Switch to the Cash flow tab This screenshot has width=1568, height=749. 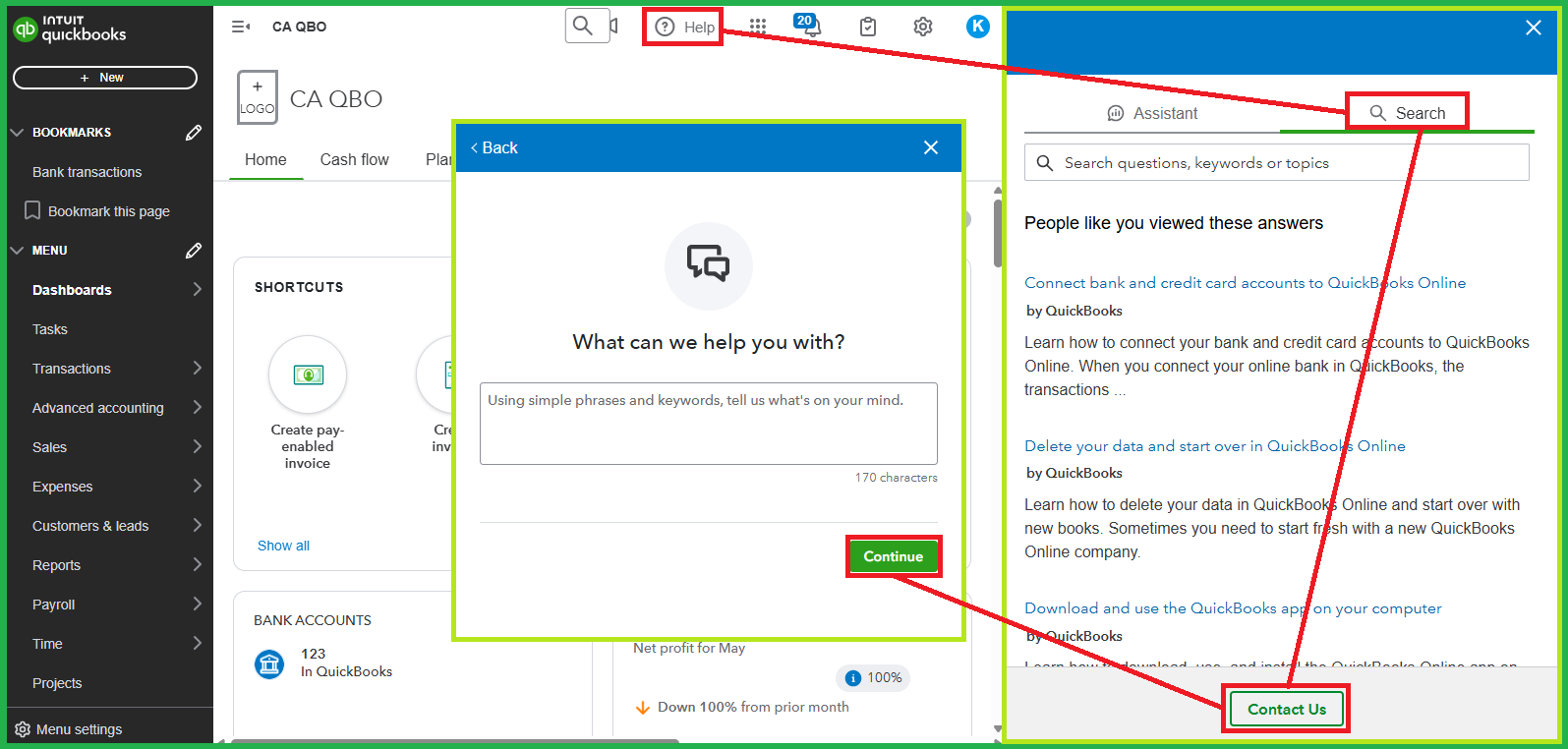click(354, 159)
